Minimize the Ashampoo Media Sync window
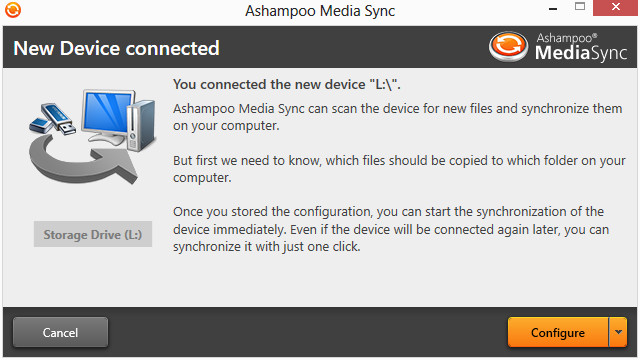 [553, 8]
